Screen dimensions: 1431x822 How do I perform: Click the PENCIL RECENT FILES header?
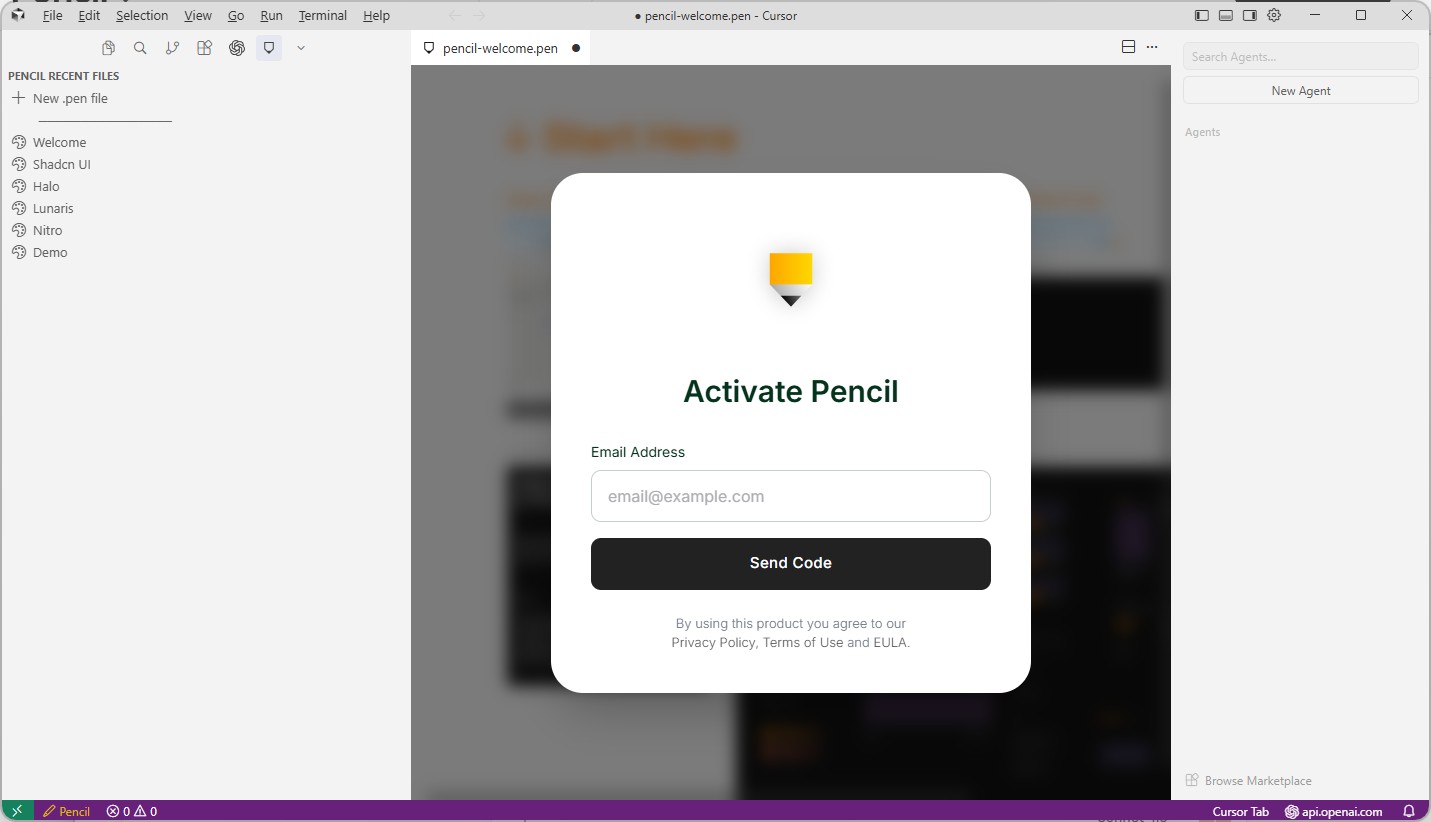pos(64,76)
